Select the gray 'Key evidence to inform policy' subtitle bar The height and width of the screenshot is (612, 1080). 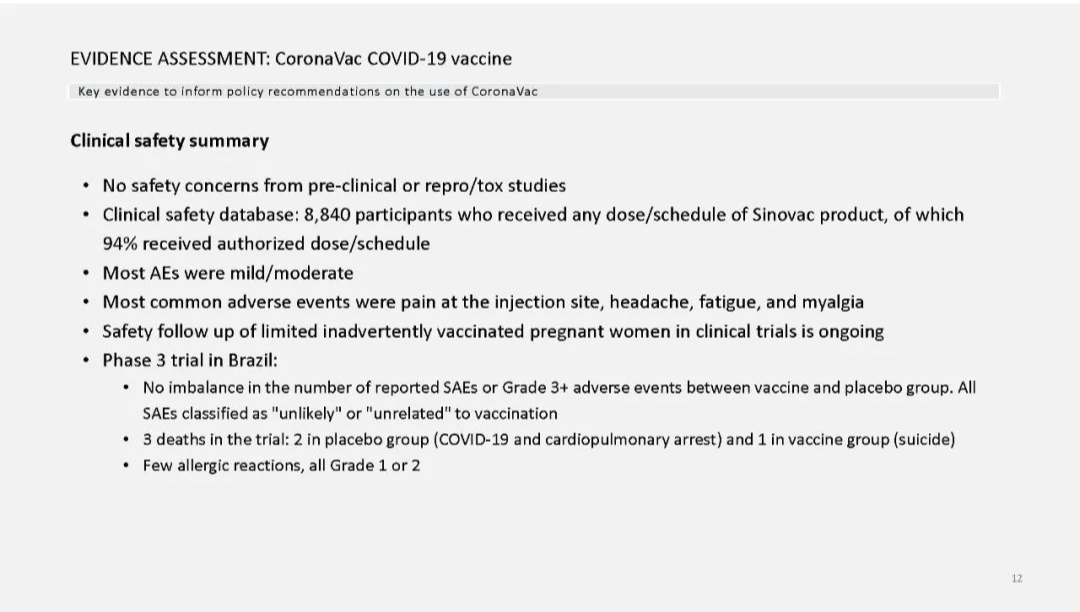(534, 91)
